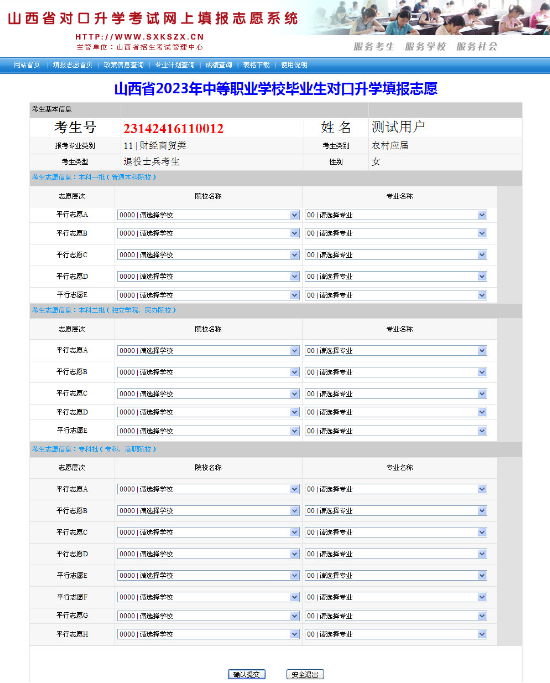
Task: Click the 安全退出 button
Action: click(305, 674)
